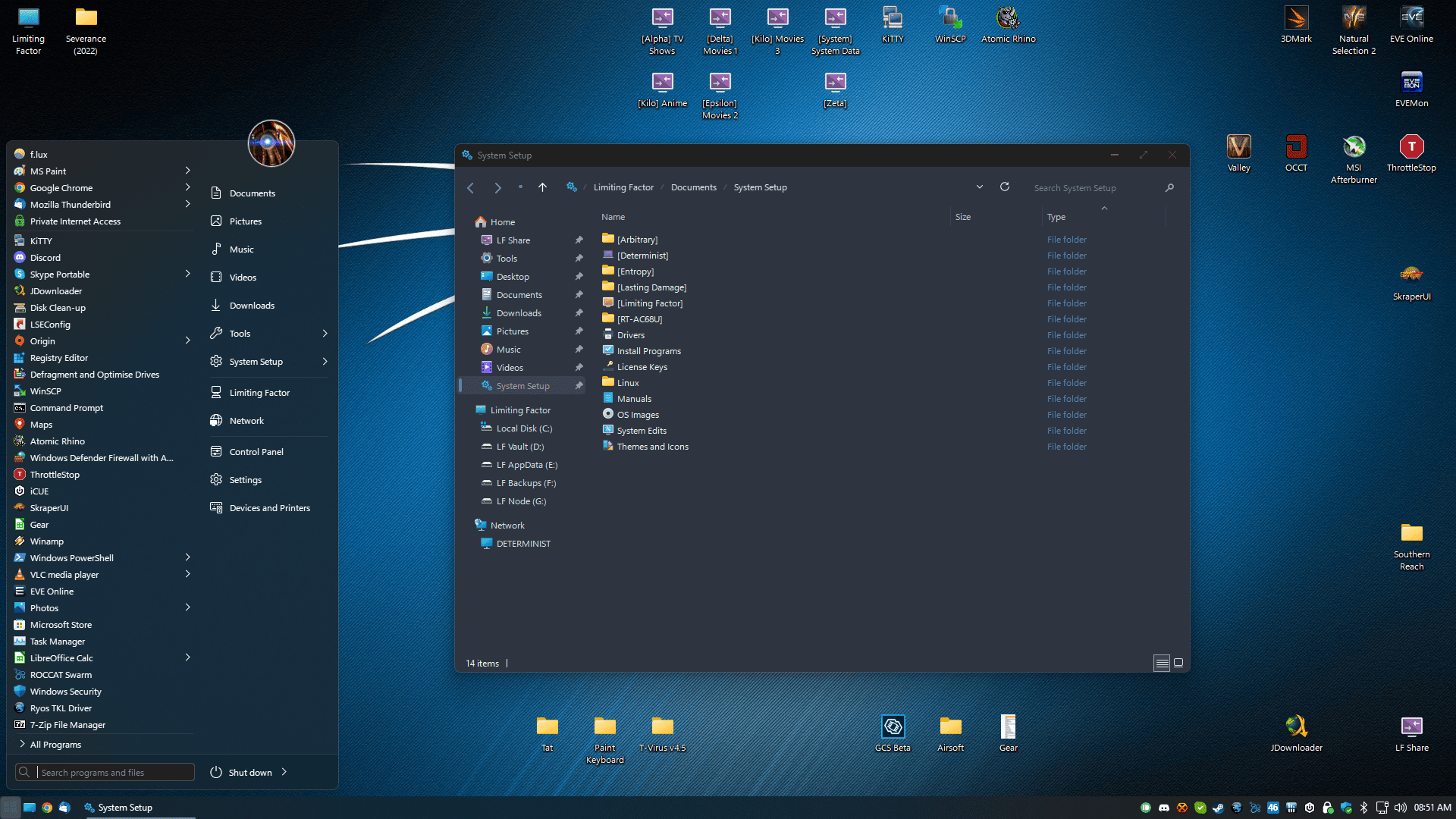The image size is (1456, 819).
Task: Open [Kilo] Anime network shortcut
Action: click(662, 89)
